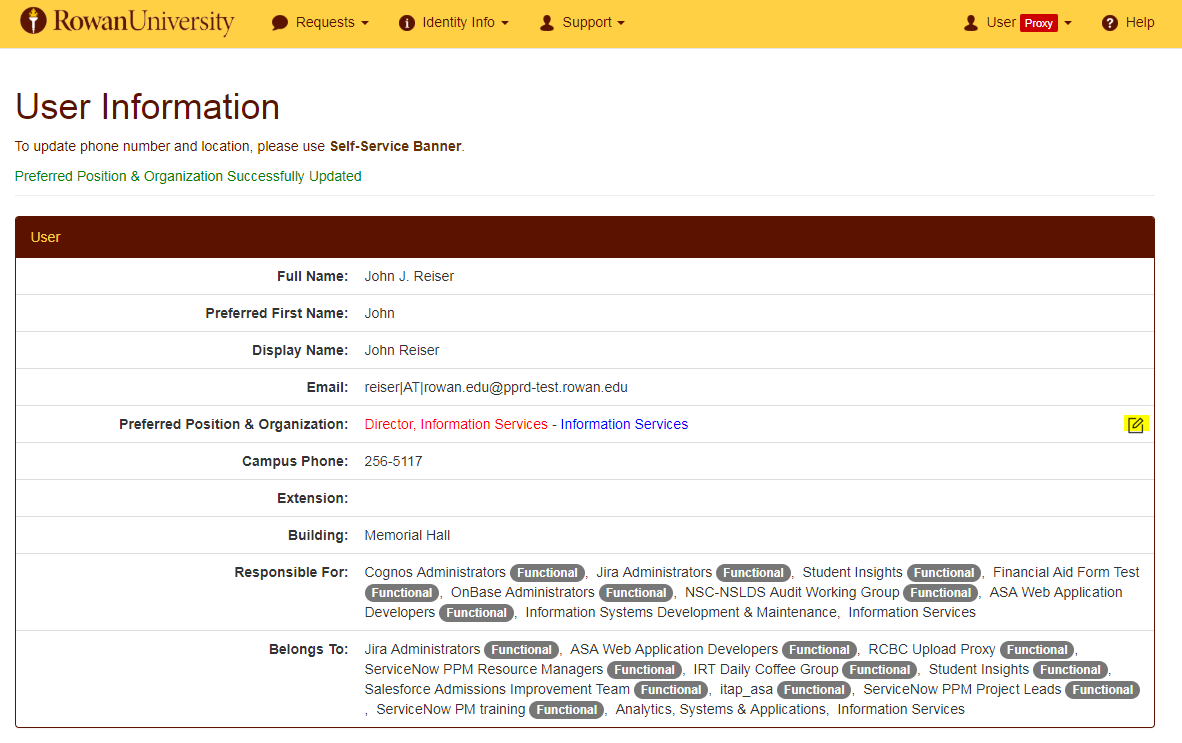
Task: Click Salesforce Admissions Improvement Team name
Action: 497,689
